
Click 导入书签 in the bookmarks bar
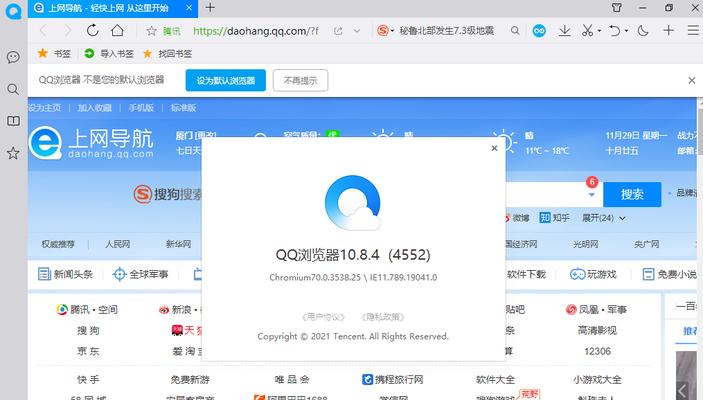coord(109,54)
